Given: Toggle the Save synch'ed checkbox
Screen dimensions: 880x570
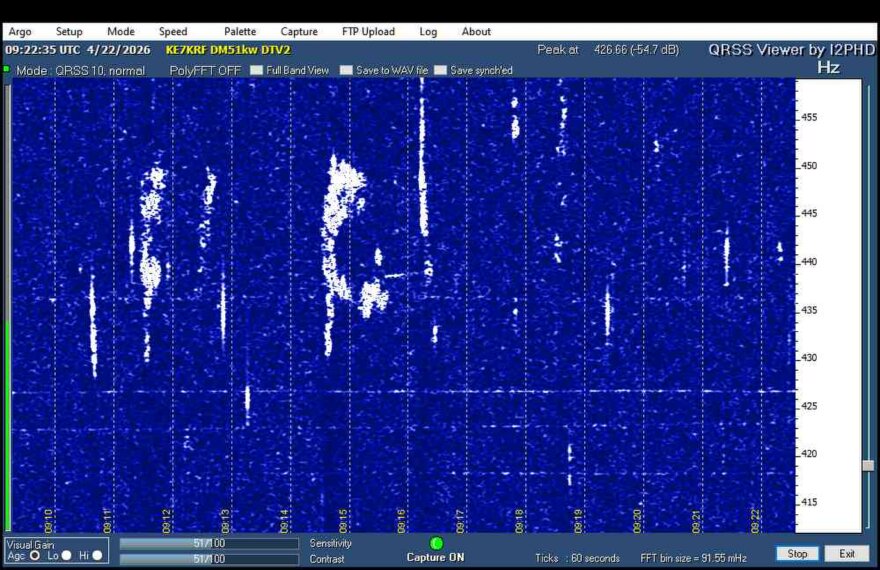Looking at the screenshot, I should tap(440, 71).
